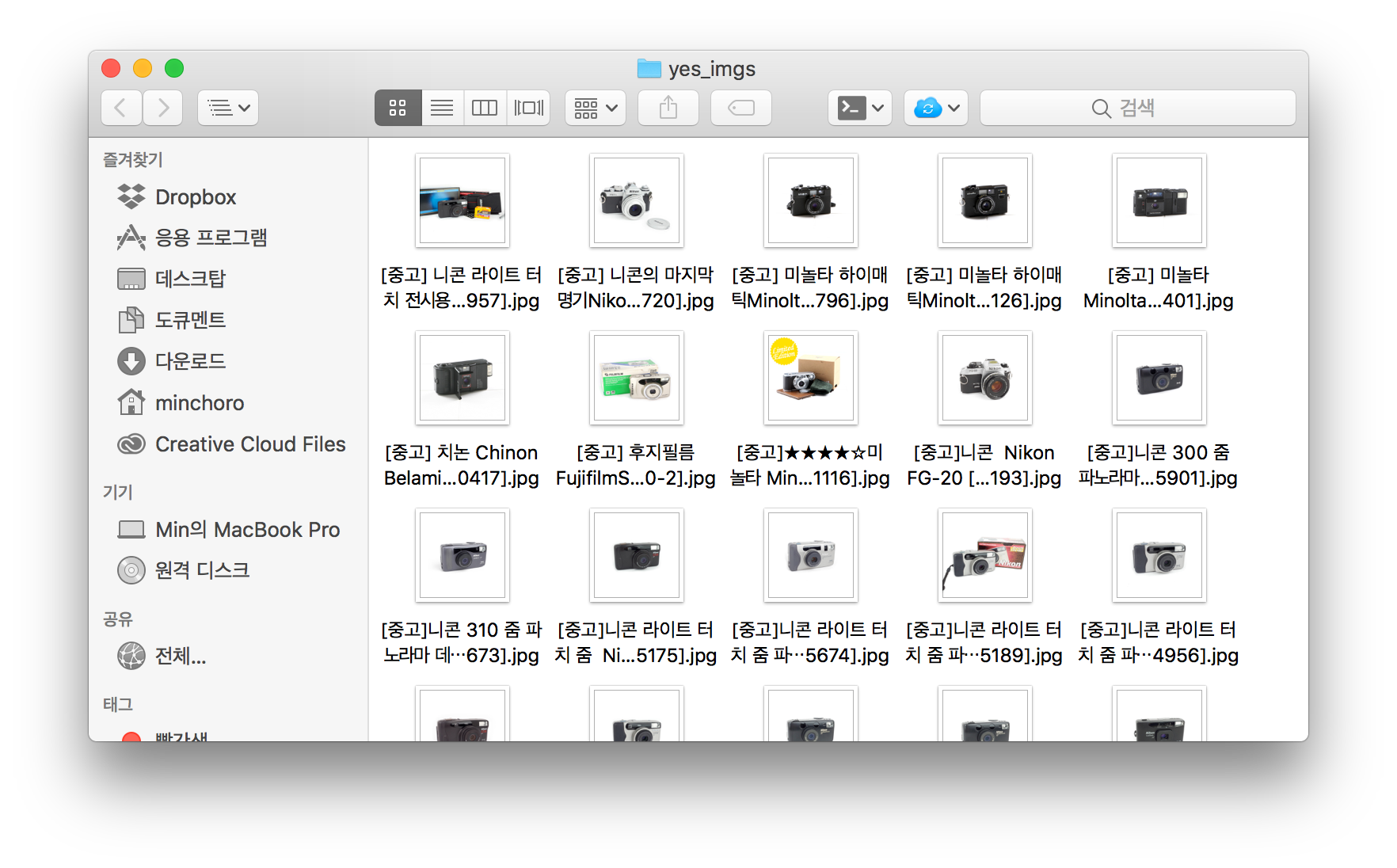The width and height of the screenshot is (1397, 868).
Task: Go back with the left arrow button
Action: pos(121,108)
